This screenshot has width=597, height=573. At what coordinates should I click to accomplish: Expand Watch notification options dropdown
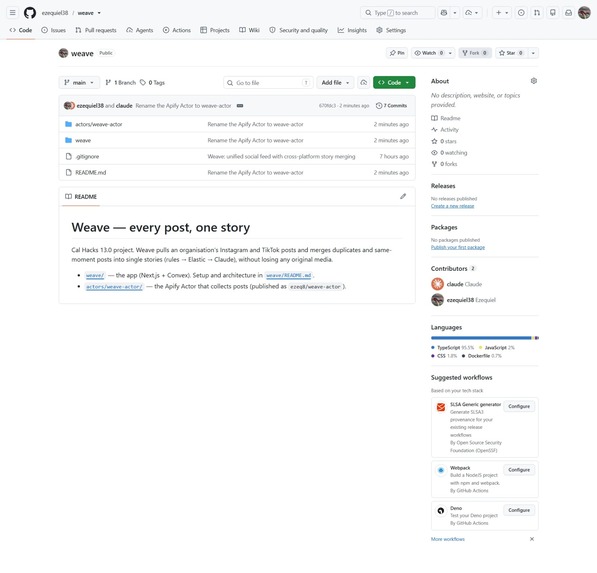pyautogui.click(x=450, y=53)
